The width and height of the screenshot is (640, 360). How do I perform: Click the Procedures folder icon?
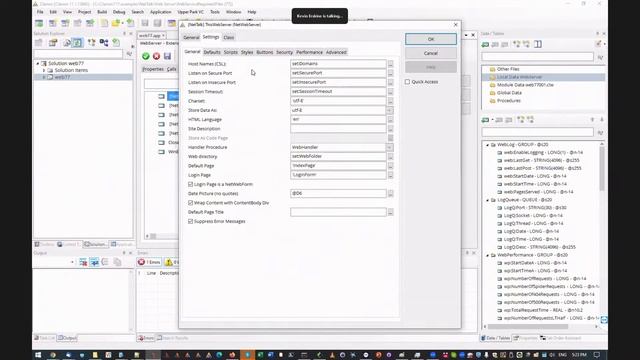tap(492, 100)
